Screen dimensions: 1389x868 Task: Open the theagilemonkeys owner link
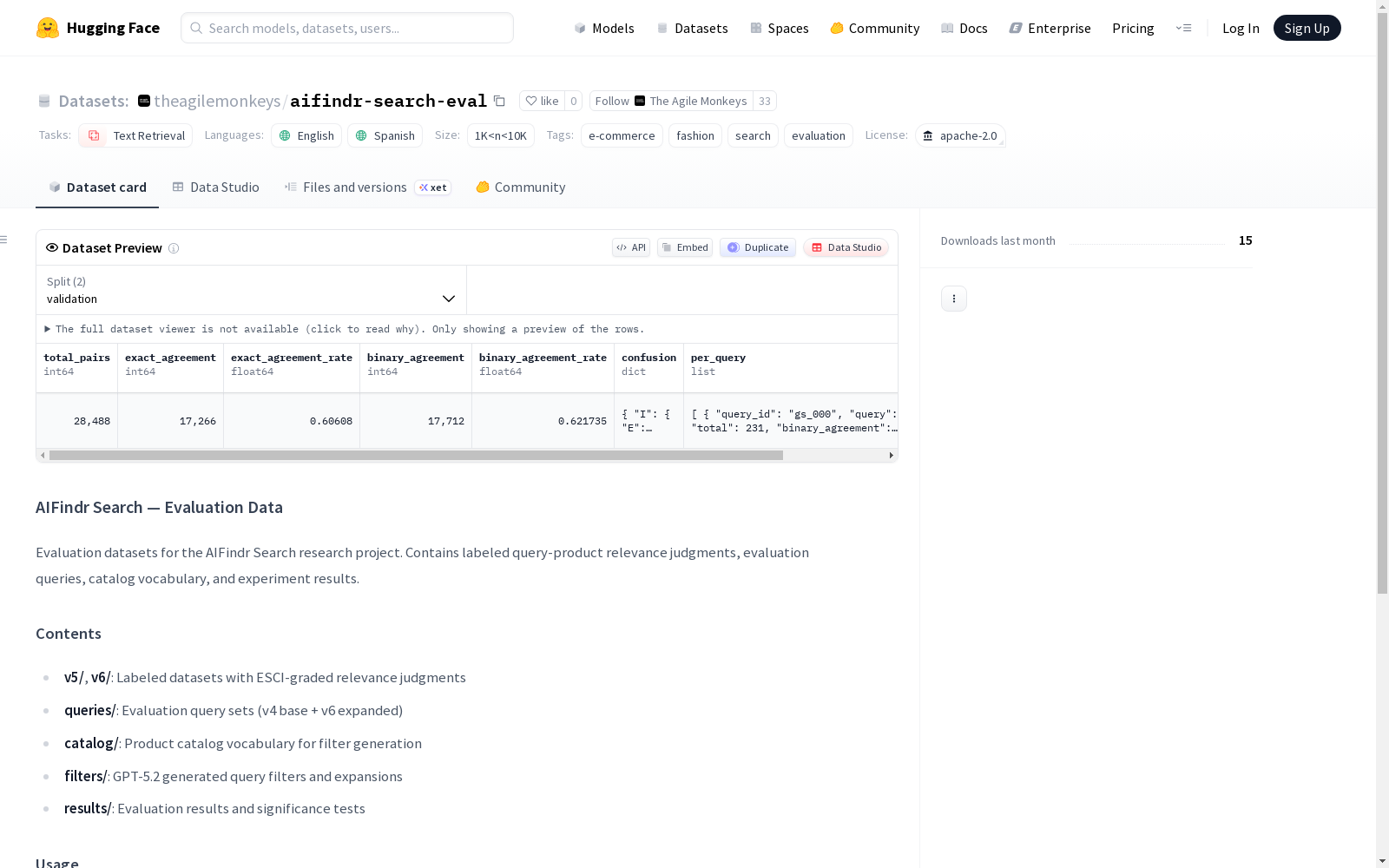(217, 101)
